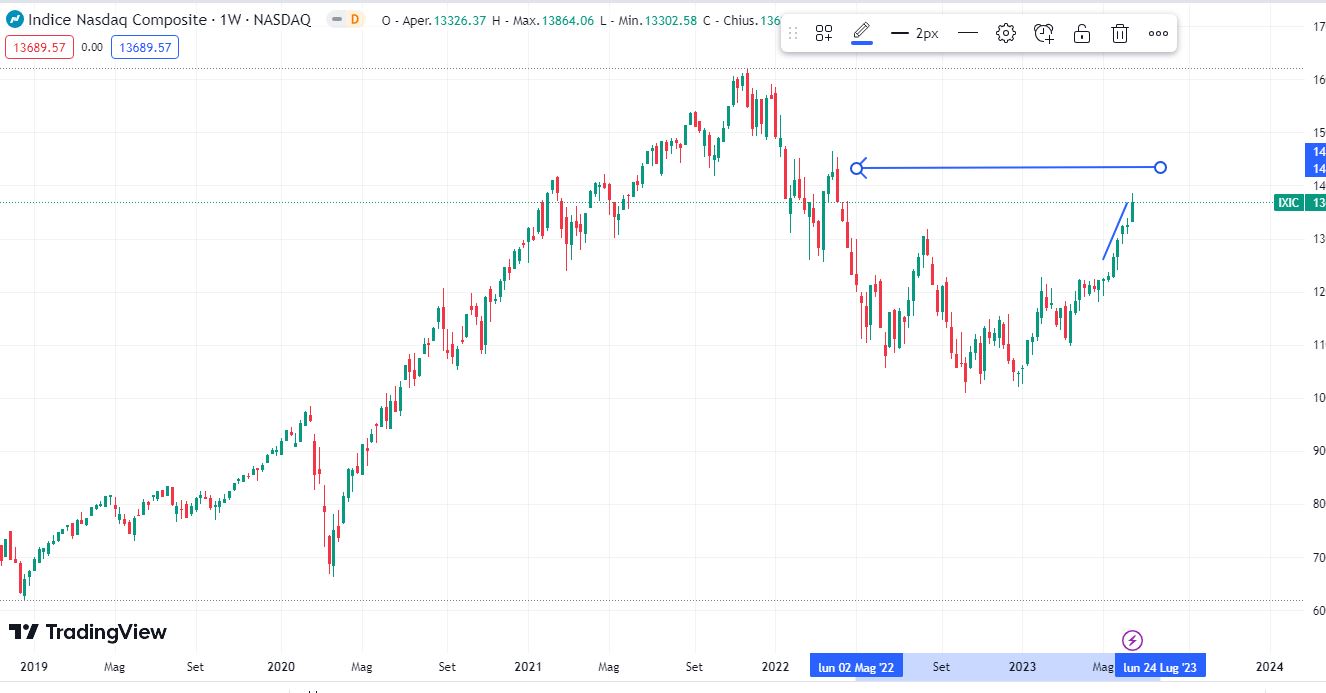This screenshot has height=693, width=1326.
Task: Delete drawing with trash icon
Action: click(x=1120, y=34)
